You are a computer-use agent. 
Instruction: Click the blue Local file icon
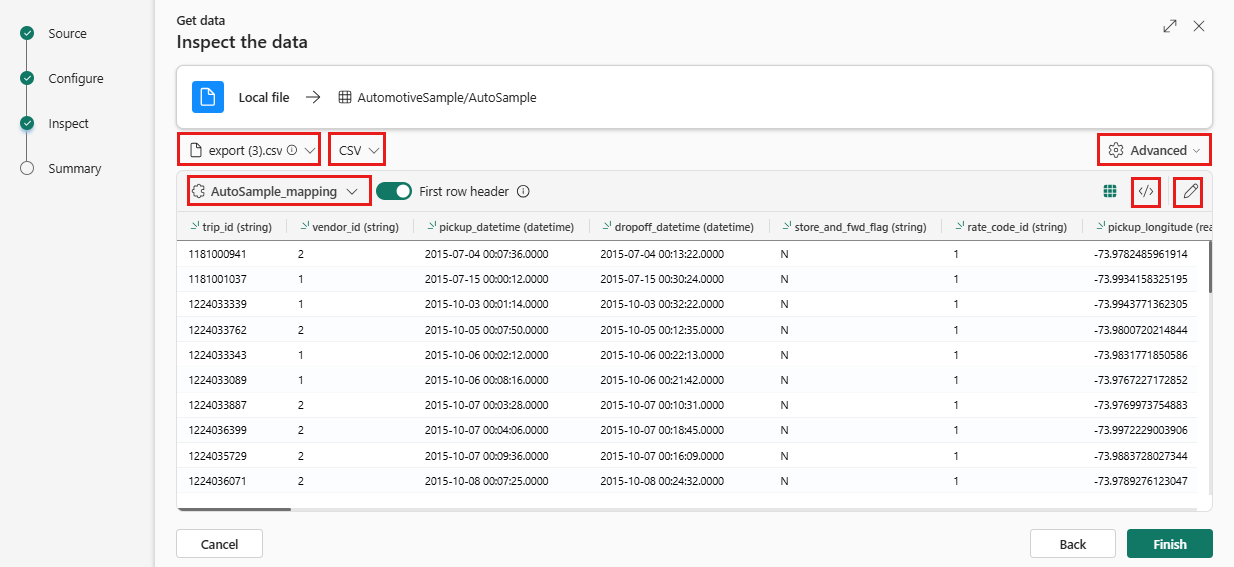208,97
